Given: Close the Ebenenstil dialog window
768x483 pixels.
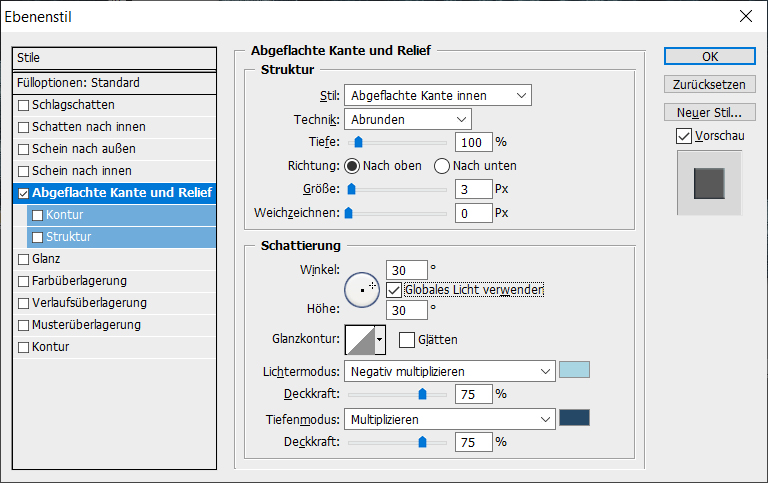Looking at the screenshot, I should (744, 16).
